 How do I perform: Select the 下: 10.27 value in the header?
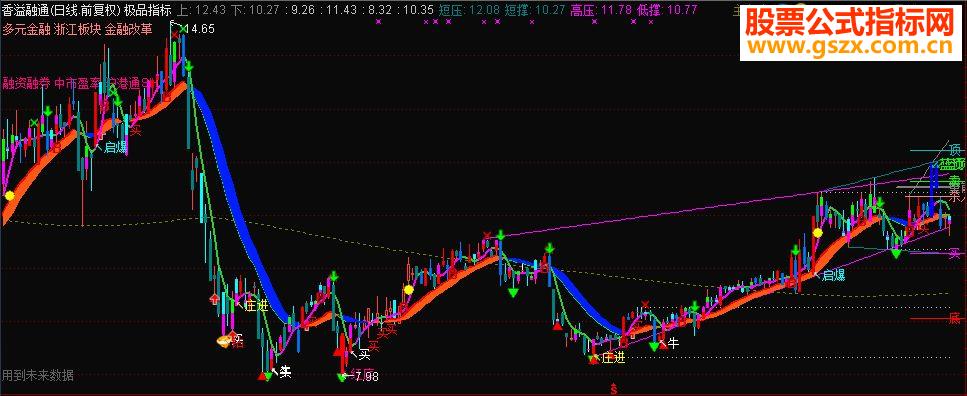[x=255, y=10]
